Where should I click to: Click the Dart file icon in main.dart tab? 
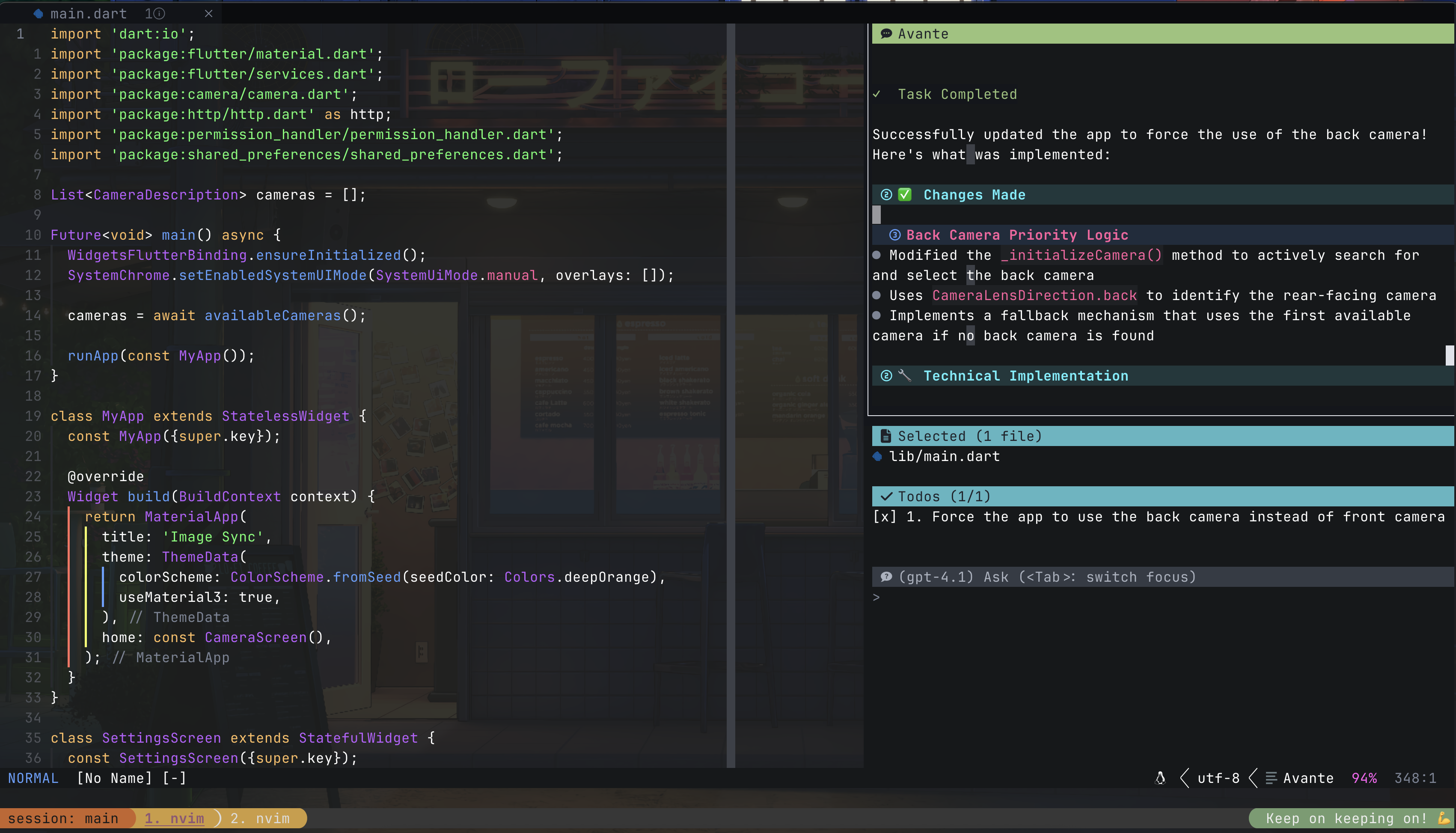coord(39,13)
